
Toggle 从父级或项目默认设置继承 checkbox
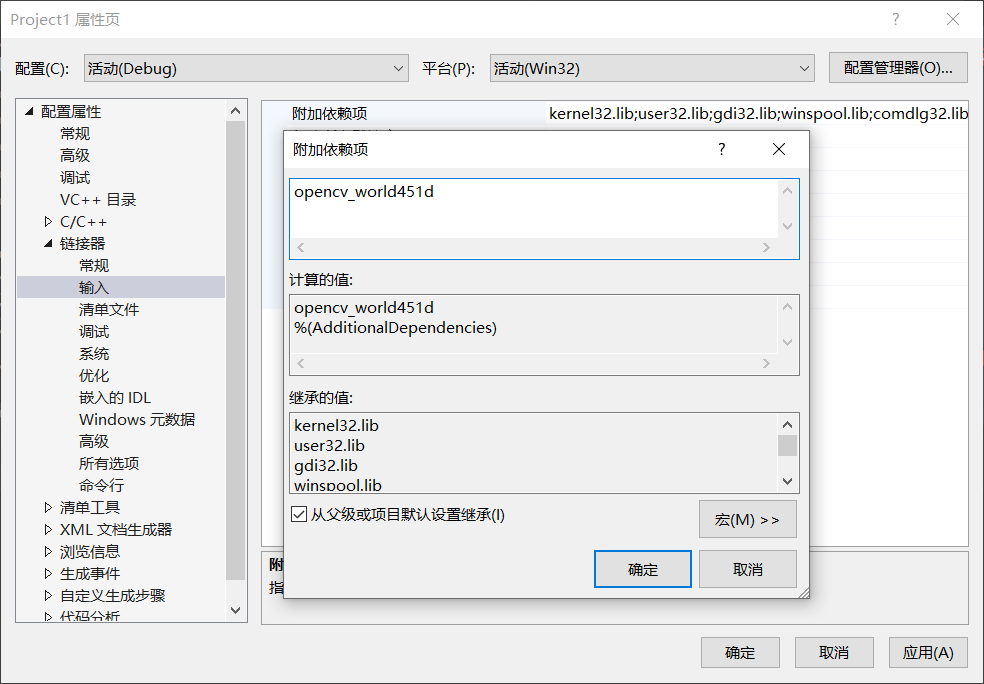[x=299, y=515]
